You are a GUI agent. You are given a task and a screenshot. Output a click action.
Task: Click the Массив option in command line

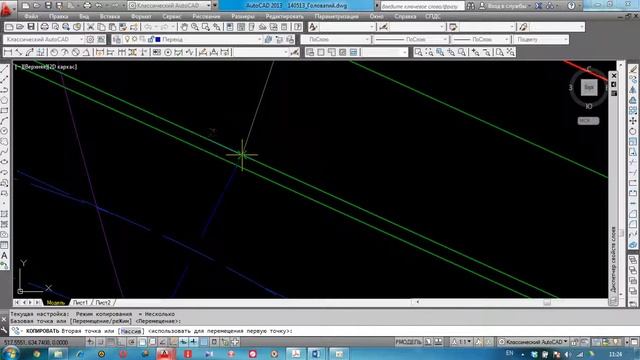131,331
